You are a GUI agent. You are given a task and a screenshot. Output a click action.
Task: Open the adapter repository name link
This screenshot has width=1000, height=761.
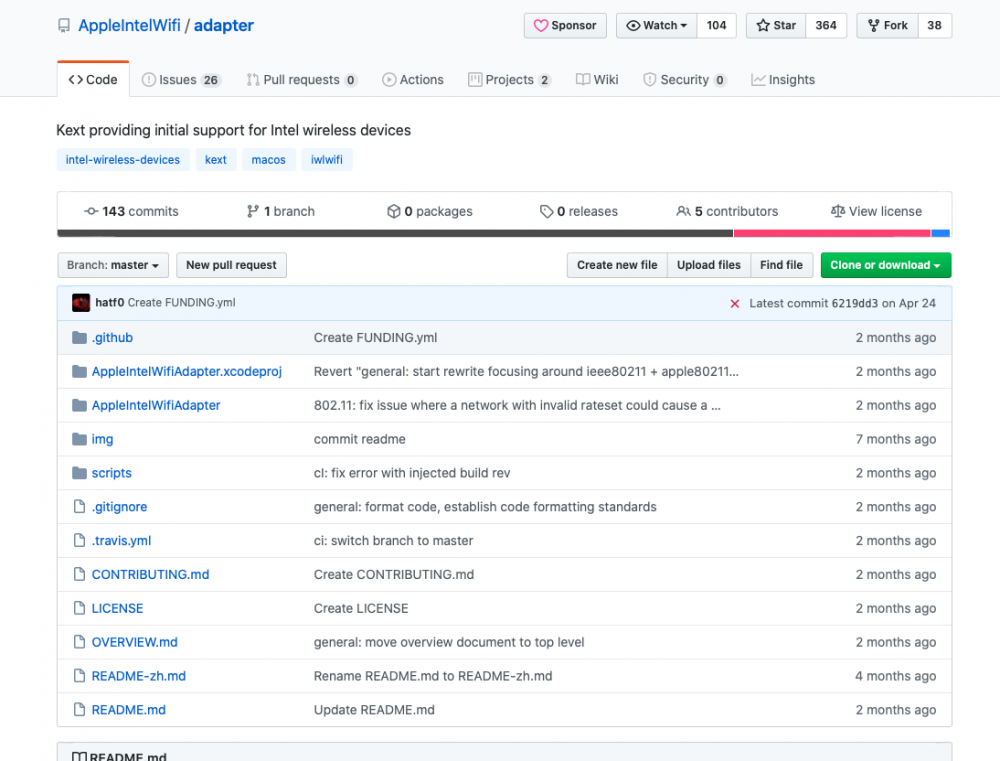tap(224, 26)
